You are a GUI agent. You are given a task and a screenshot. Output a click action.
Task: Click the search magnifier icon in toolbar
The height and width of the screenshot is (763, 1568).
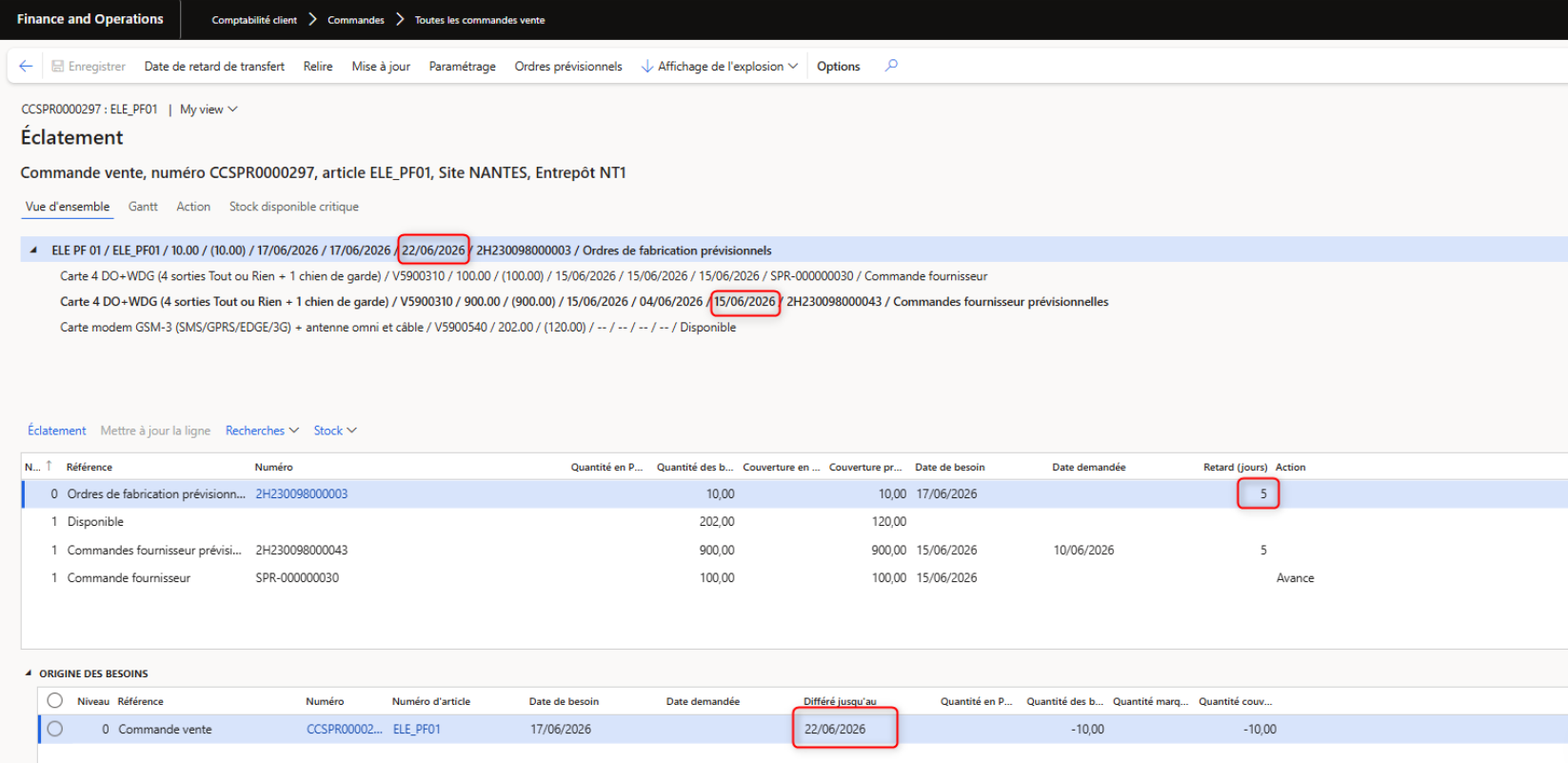click(891, 66)
